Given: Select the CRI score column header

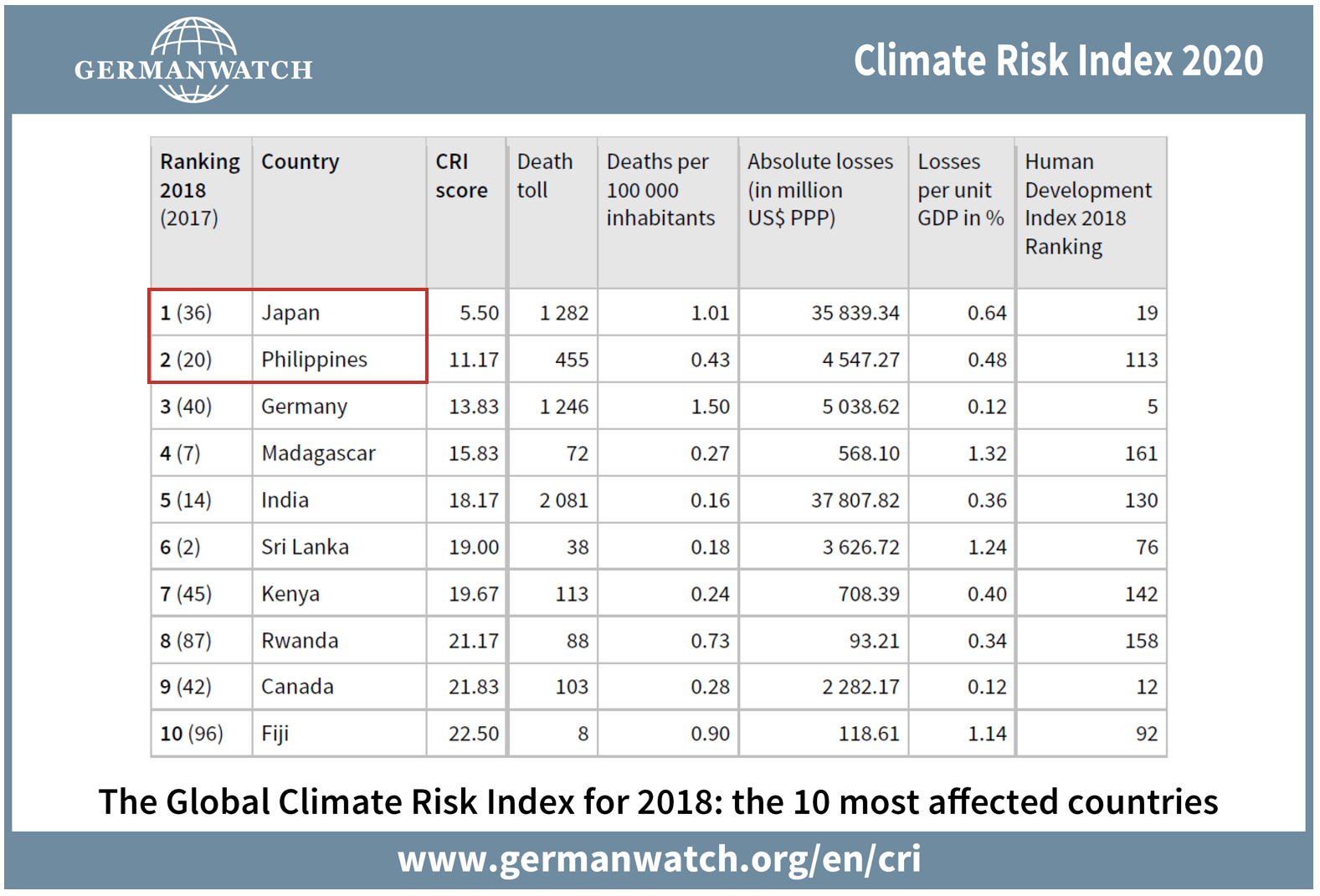Looking at the screenshot, I should coord(461,176).
